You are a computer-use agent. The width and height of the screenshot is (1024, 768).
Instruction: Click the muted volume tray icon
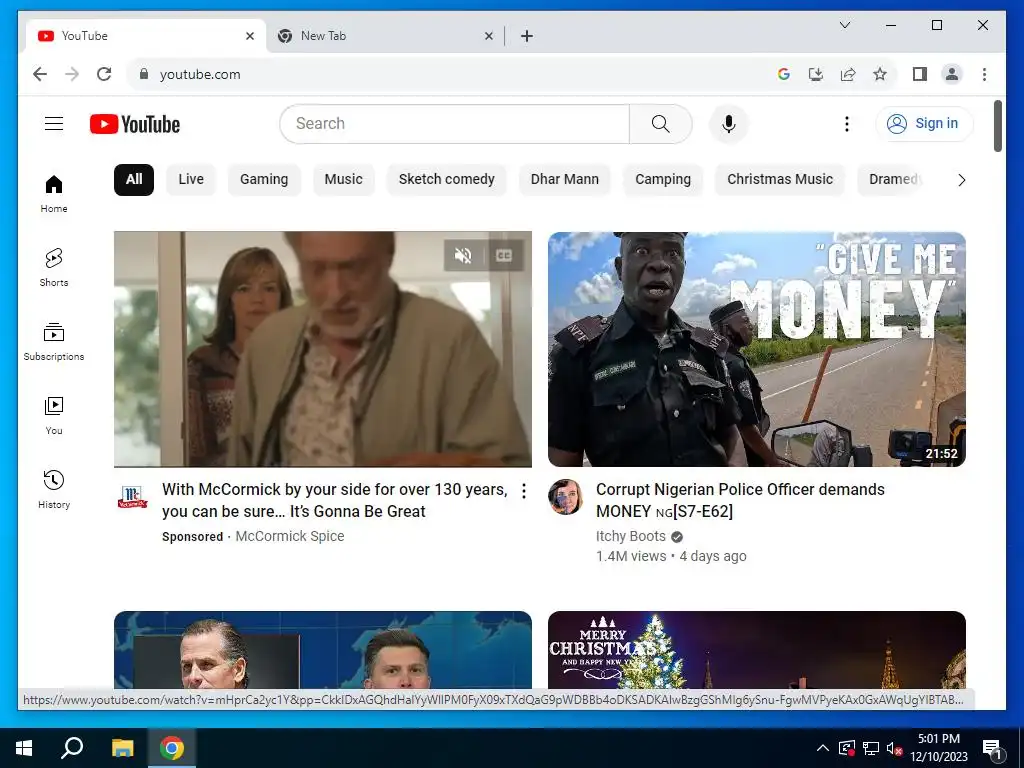894,748
